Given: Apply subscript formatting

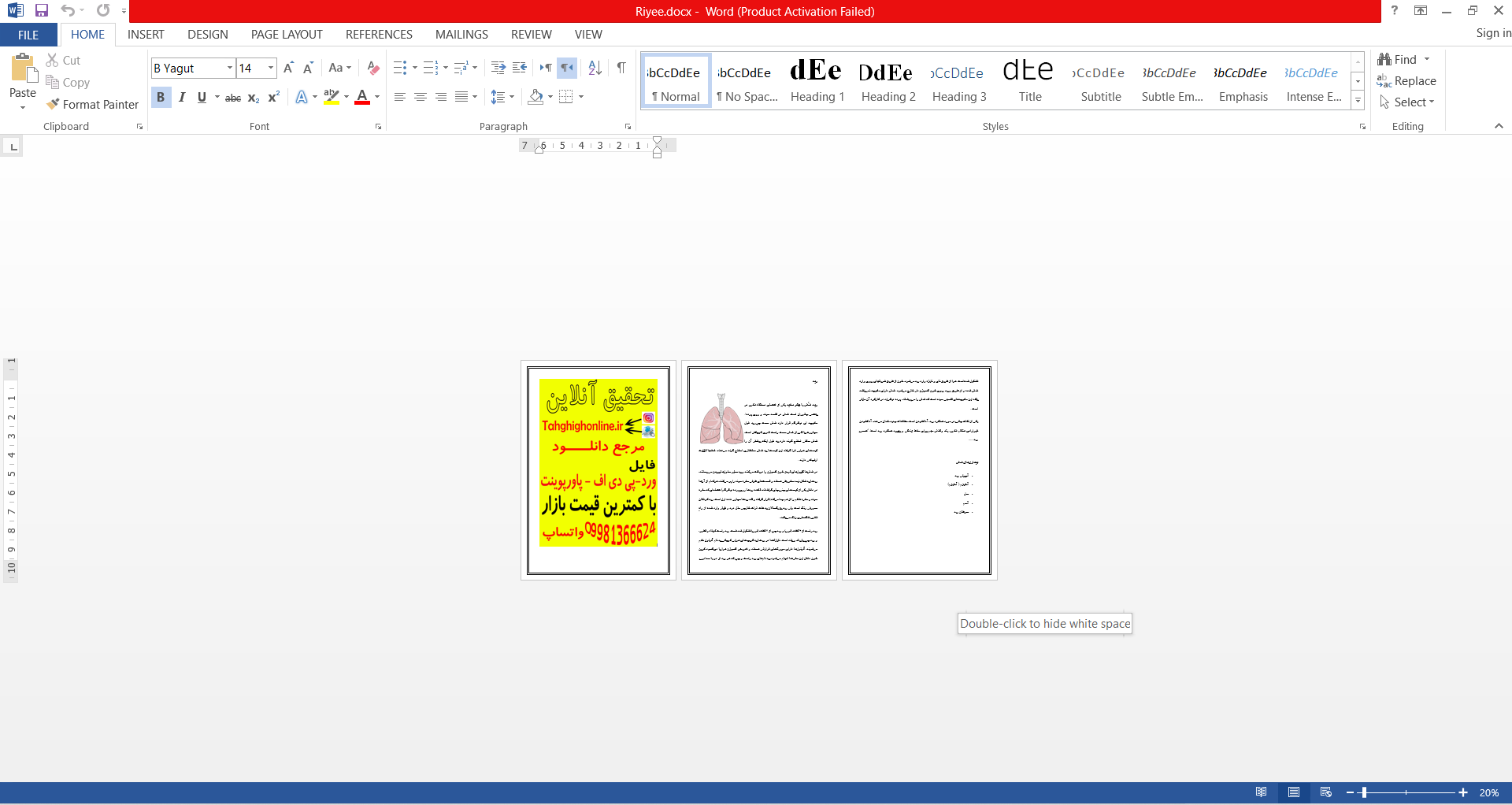Looking at the screenshot, I should (254, 97).
